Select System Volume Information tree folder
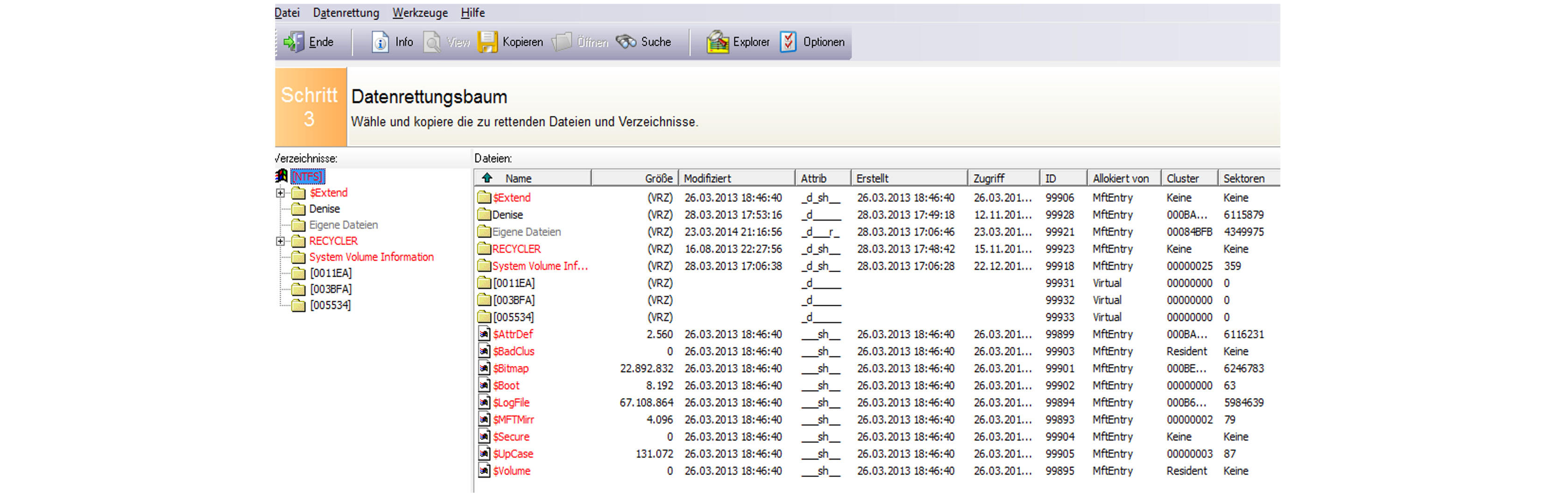Image resolution: width=1568 pixels, height=504 pixels. (x=371, y=257)
